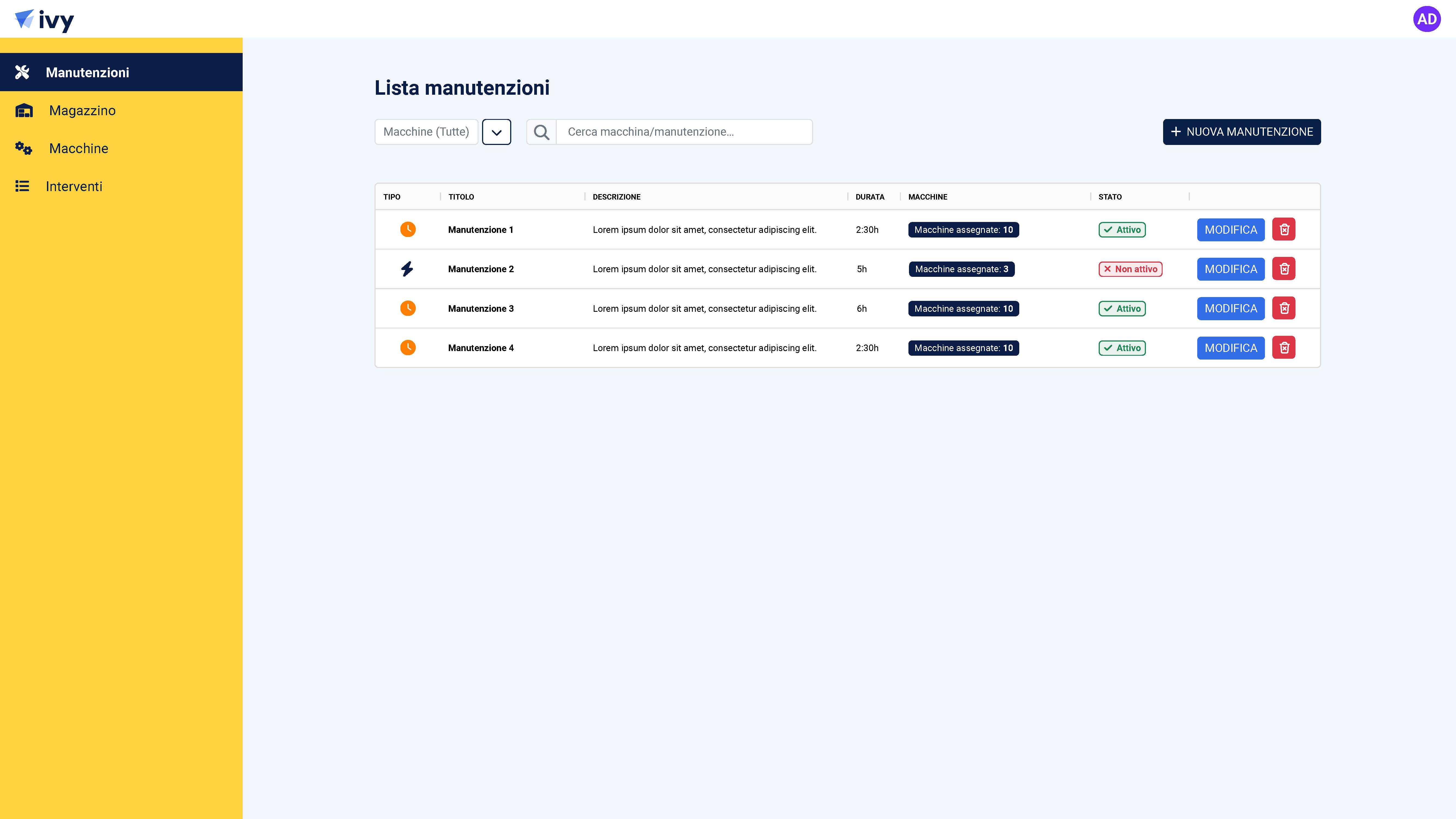Expand the Macchine filter dropdown arrow

pyautogui.click(x=496, y=132)
